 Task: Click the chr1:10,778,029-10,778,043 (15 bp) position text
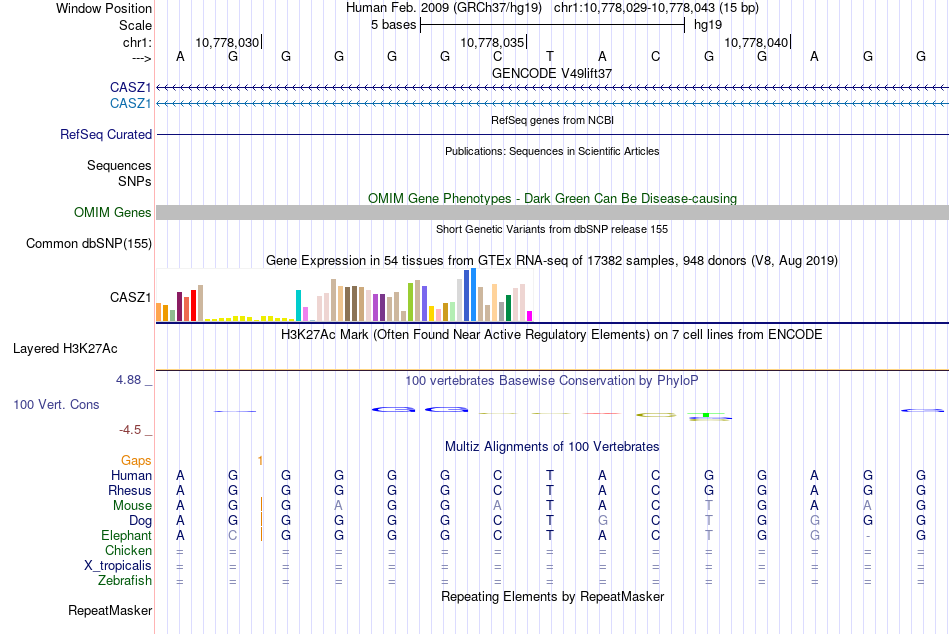click(656, 8)
